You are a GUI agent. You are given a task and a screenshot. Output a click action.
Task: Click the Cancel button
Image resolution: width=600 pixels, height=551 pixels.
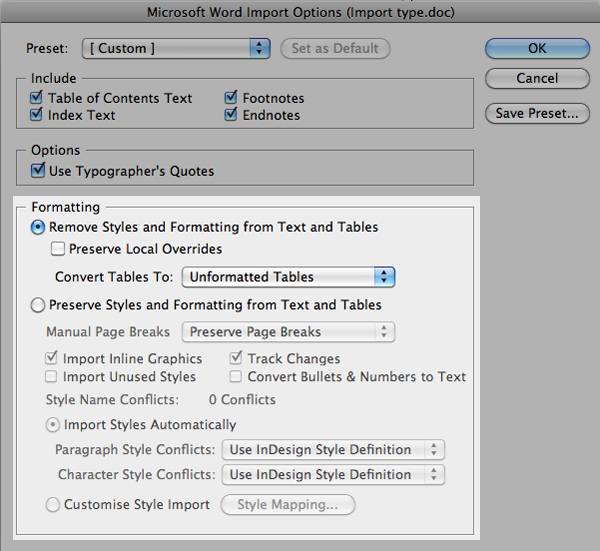click(537, 78)
